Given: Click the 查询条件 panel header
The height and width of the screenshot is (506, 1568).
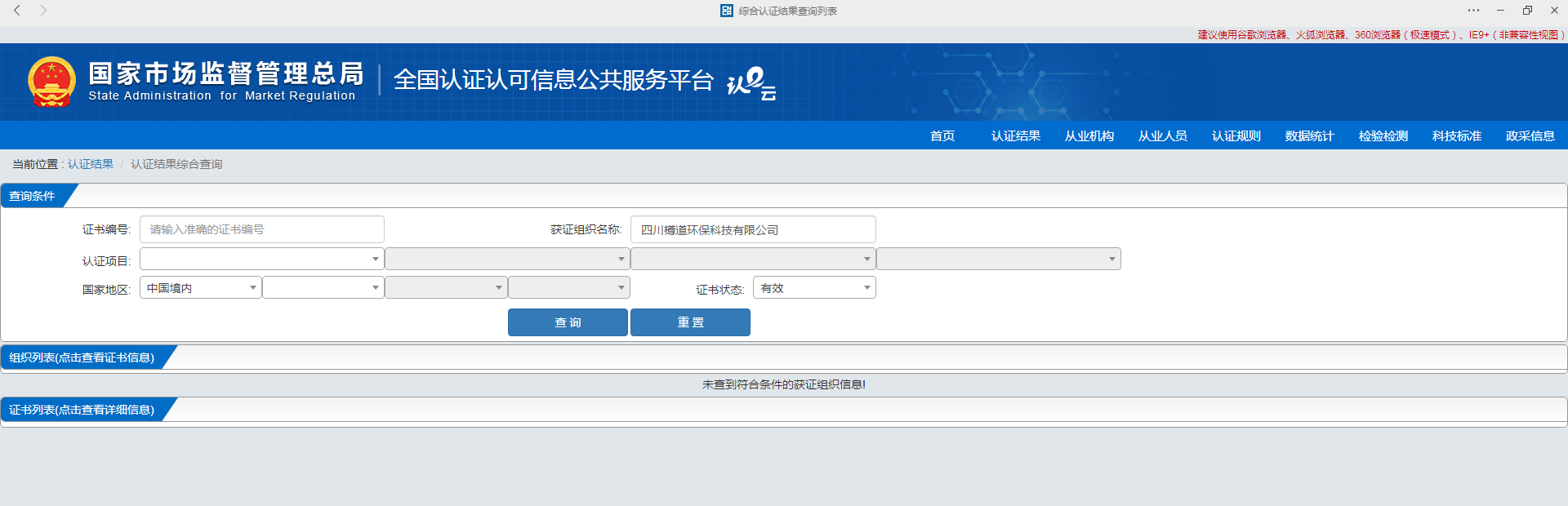Looking at the screenshot, I should point(33,196).
